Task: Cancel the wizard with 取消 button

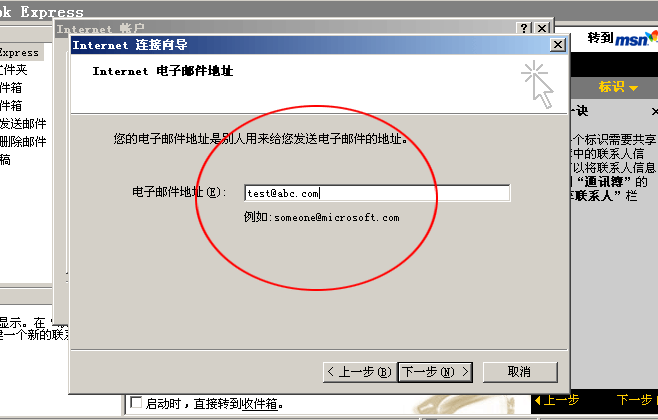Action: click(520, 372)
